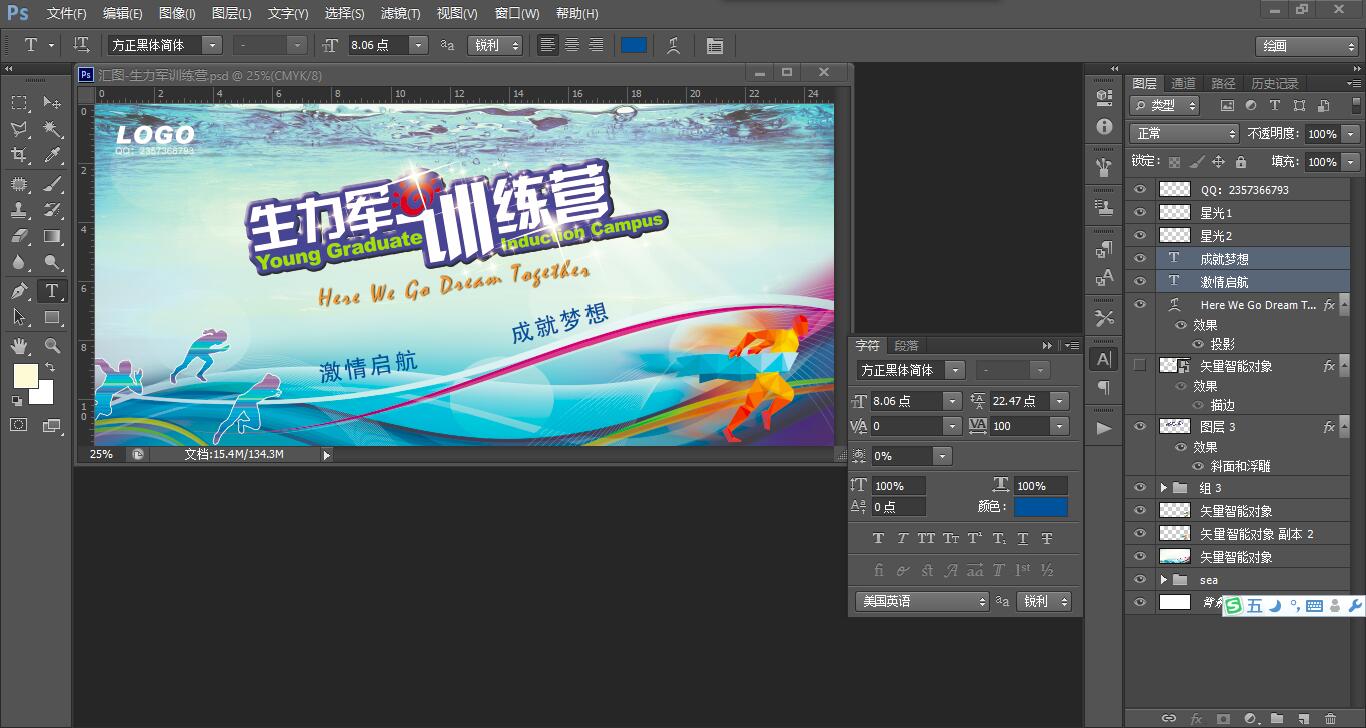Open the foreground color picker
Image resolution: width=1366 pixels, height=728 pixels.
[x=25, y=376]
